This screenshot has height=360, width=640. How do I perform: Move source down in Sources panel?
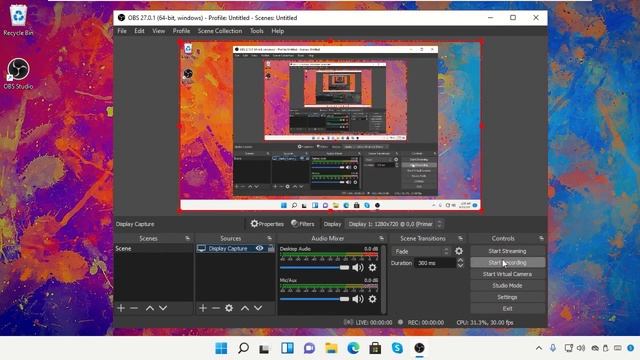point(258,308)
